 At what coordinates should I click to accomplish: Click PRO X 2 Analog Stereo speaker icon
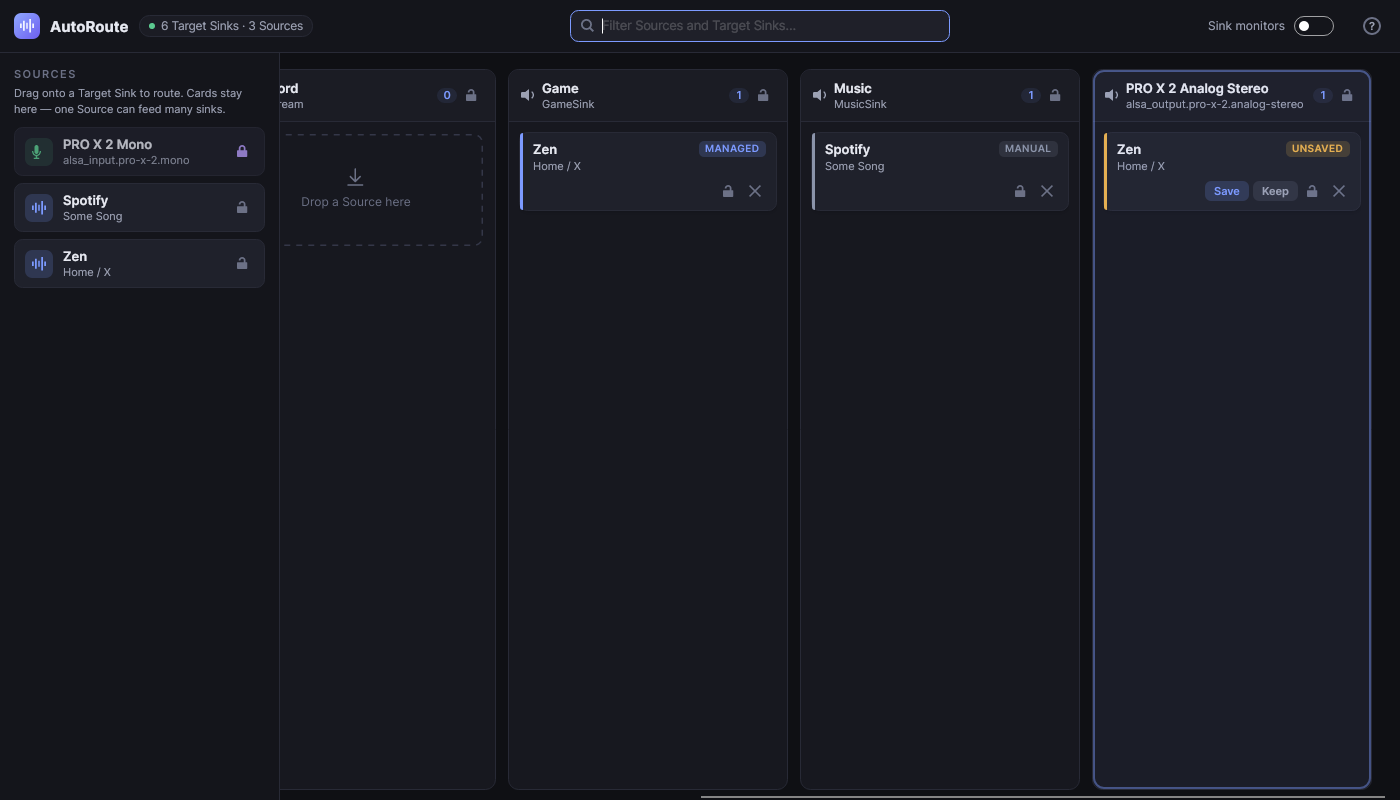pyautogui.click(x=1111, y=96)
